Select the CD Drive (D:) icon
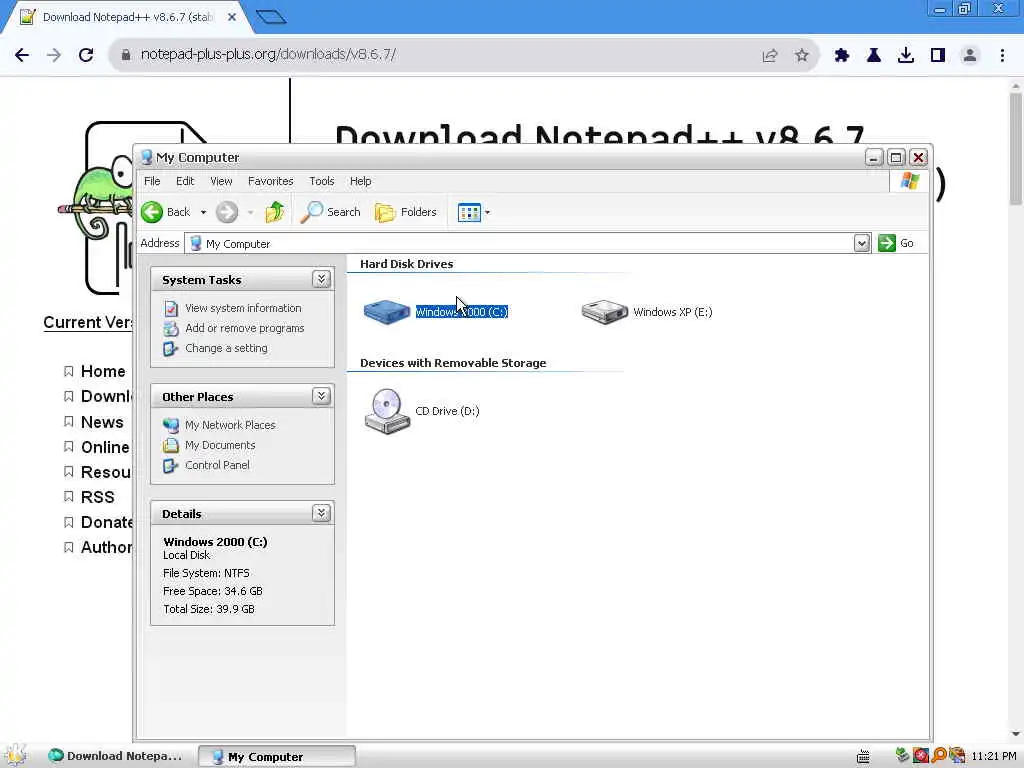The height and width of the screenshot is (768, 1024). (387, 411)
